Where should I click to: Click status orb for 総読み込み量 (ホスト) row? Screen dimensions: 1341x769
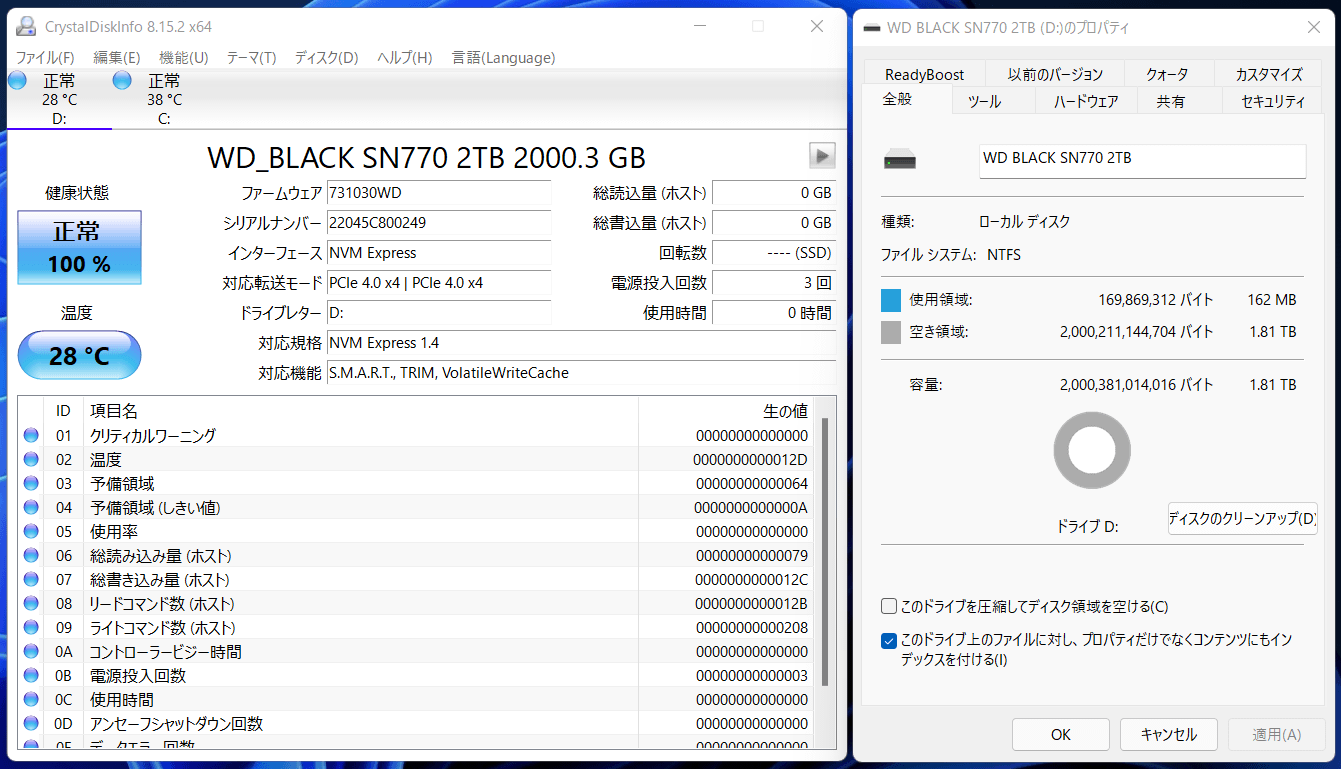click(31, 555)
